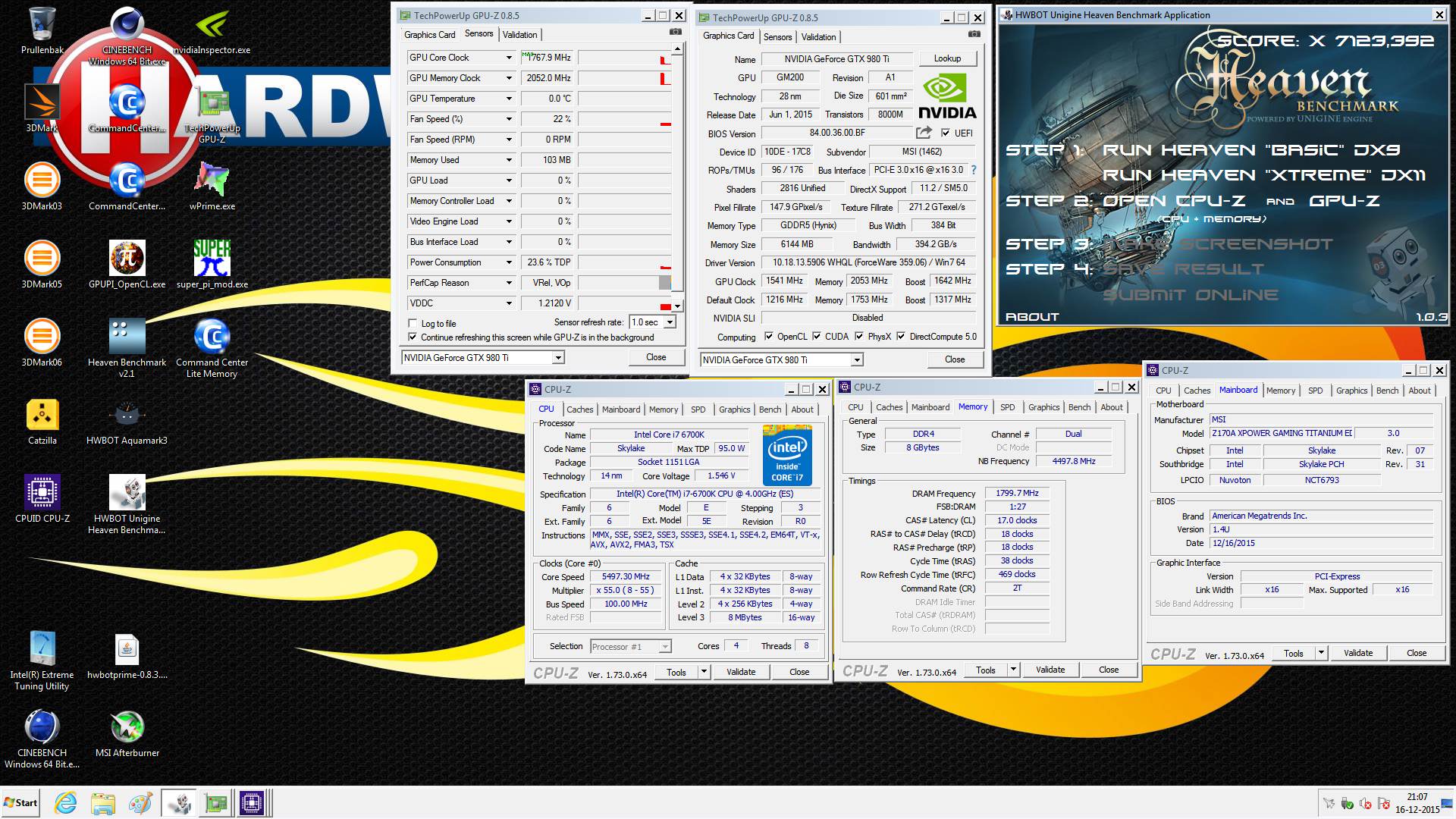The image size is (1456, 819).
Task: Click Validate in CPU-Z Mainboard window
Action: [x=1358, y=653]
